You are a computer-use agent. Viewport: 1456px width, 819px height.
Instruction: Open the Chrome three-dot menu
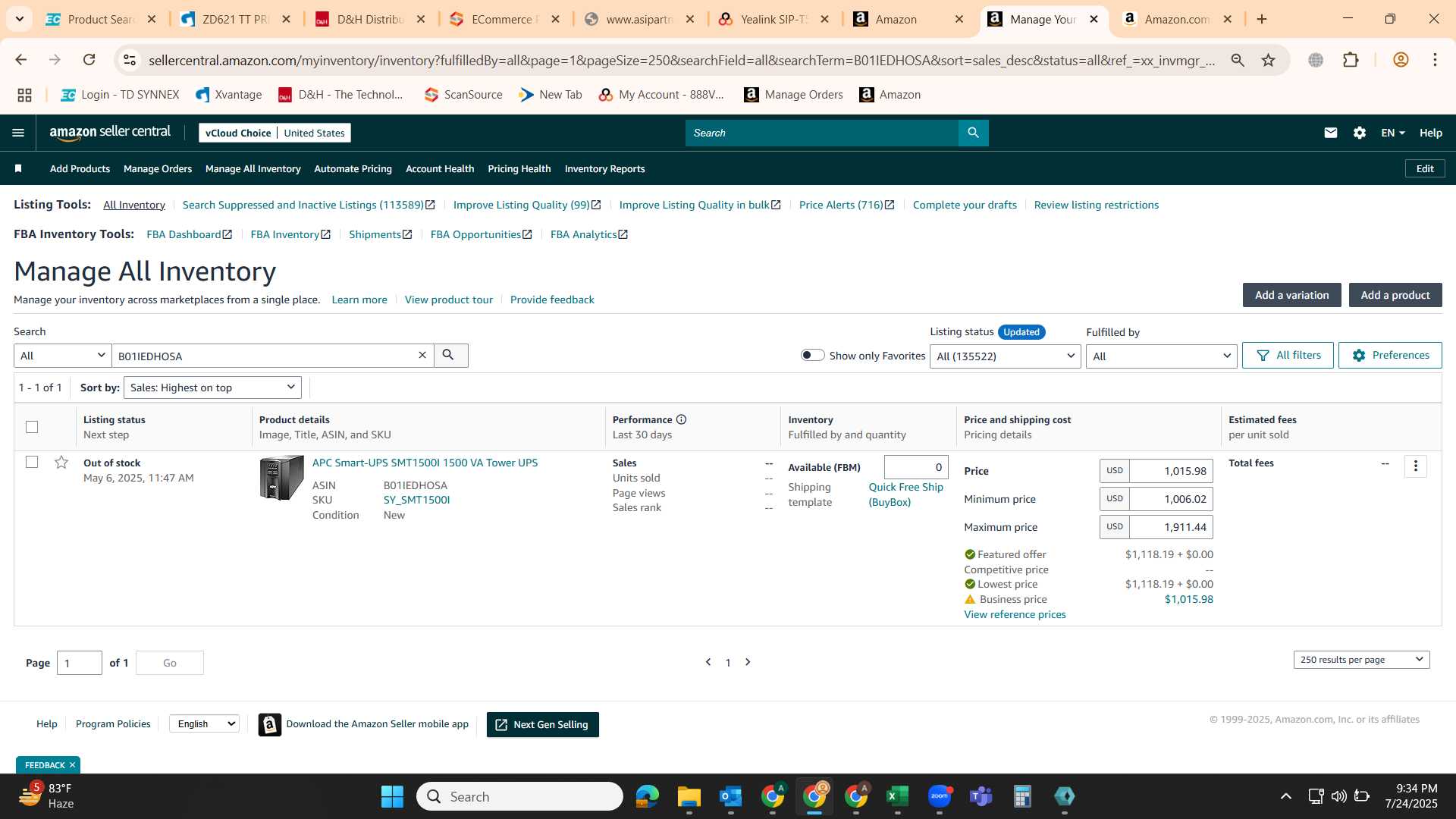pyautogui.click(x=1435, y=60)
